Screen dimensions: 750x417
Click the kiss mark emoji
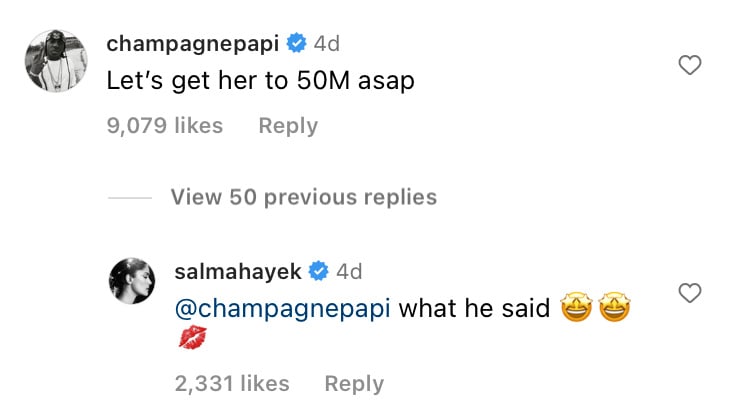191,338
